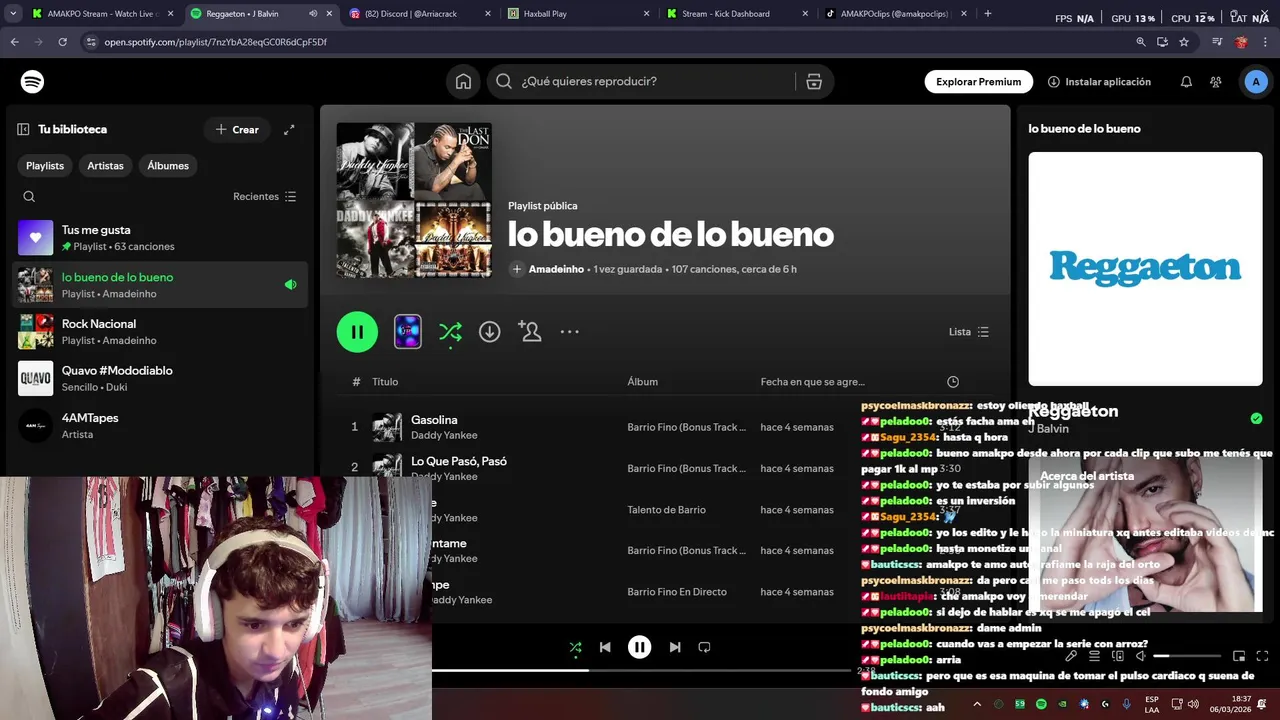Click plus icon beside Amadeinho
This screenshot has height=720, width=1280.
(x=517, y=269)
